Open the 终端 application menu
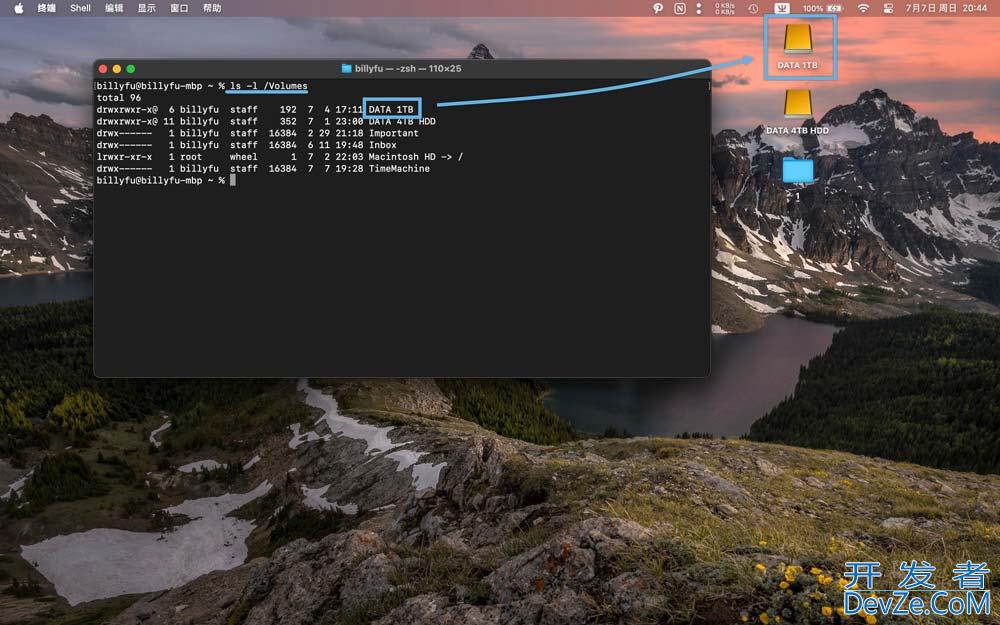Viewport: 1000px width, 625px height. pyautogui.click(x=46, y=8)
